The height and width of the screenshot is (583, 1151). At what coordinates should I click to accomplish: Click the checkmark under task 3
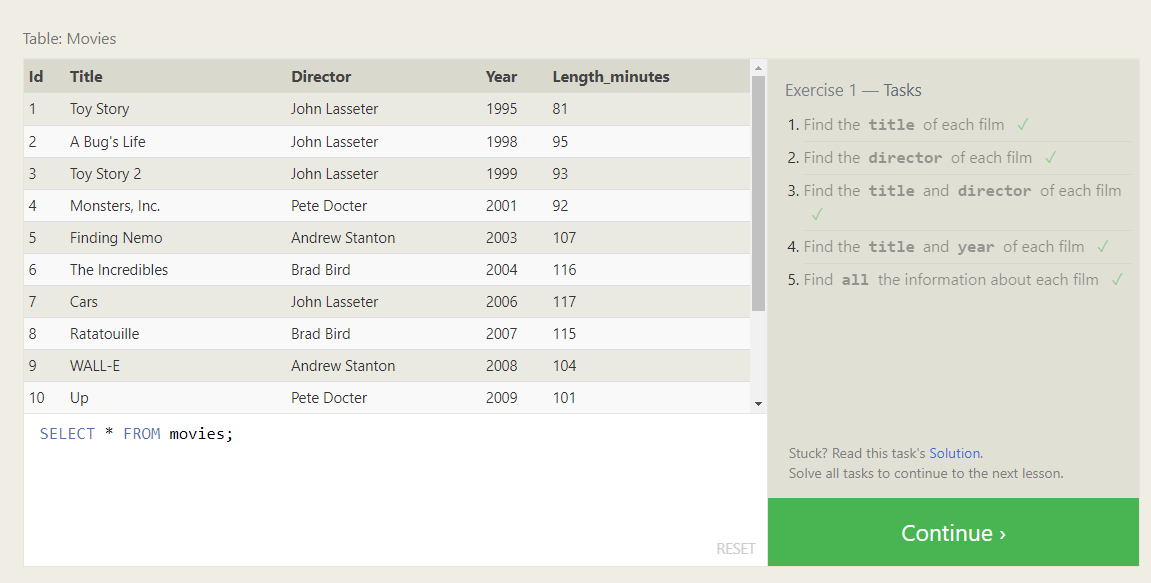click(817, 214)
